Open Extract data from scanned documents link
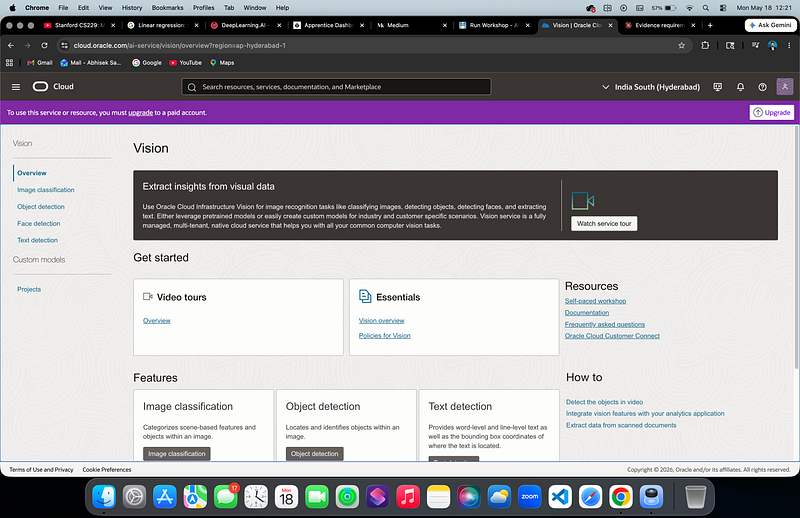Screen dimensions: 800x518 [x=621, y=425]
